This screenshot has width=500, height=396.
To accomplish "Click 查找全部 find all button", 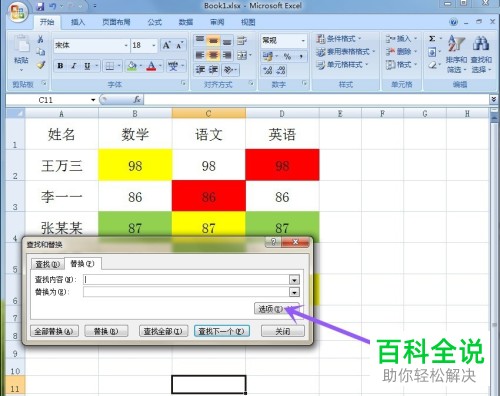I will [163, 331].
